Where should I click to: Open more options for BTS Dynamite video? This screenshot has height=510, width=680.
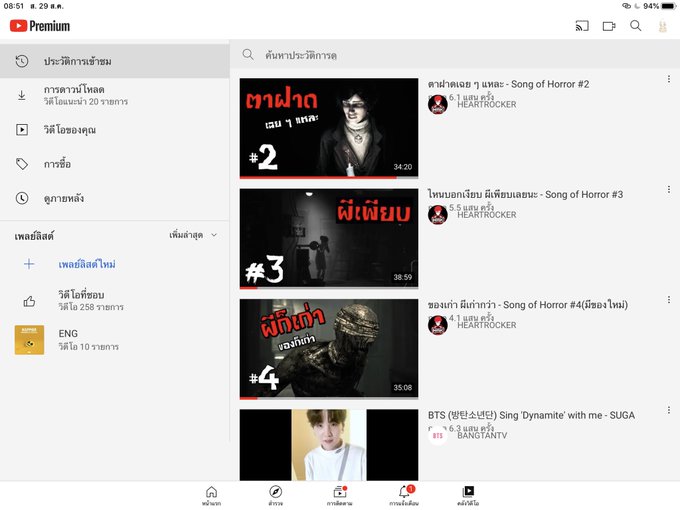669,410
